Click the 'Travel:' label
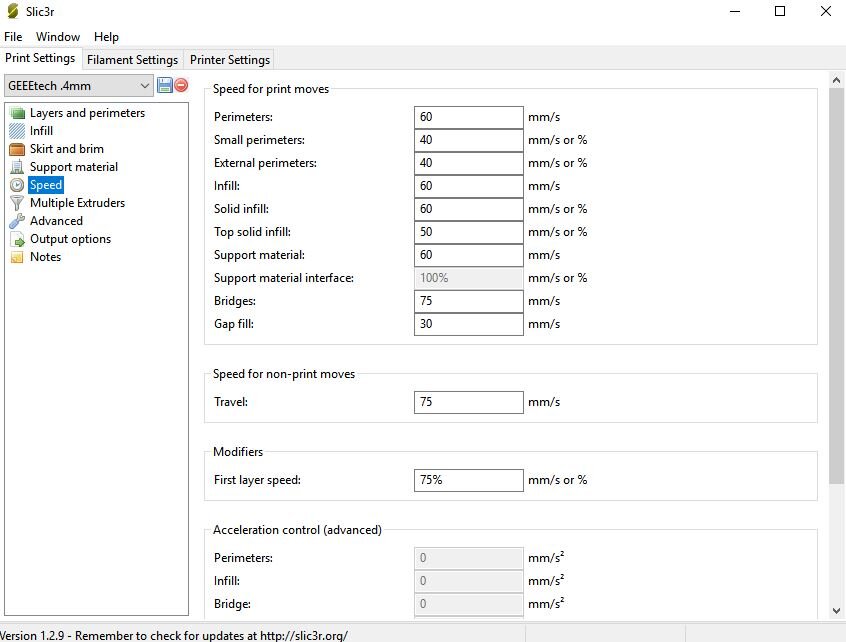 click(231, 402)
